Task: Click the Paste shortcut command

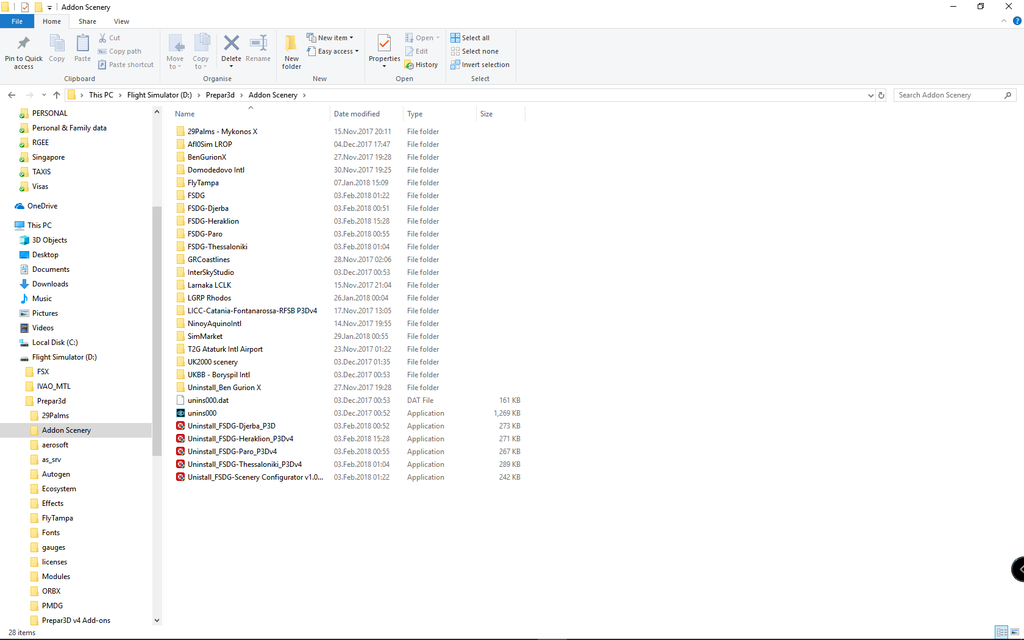Action: (x=125, y=65)
